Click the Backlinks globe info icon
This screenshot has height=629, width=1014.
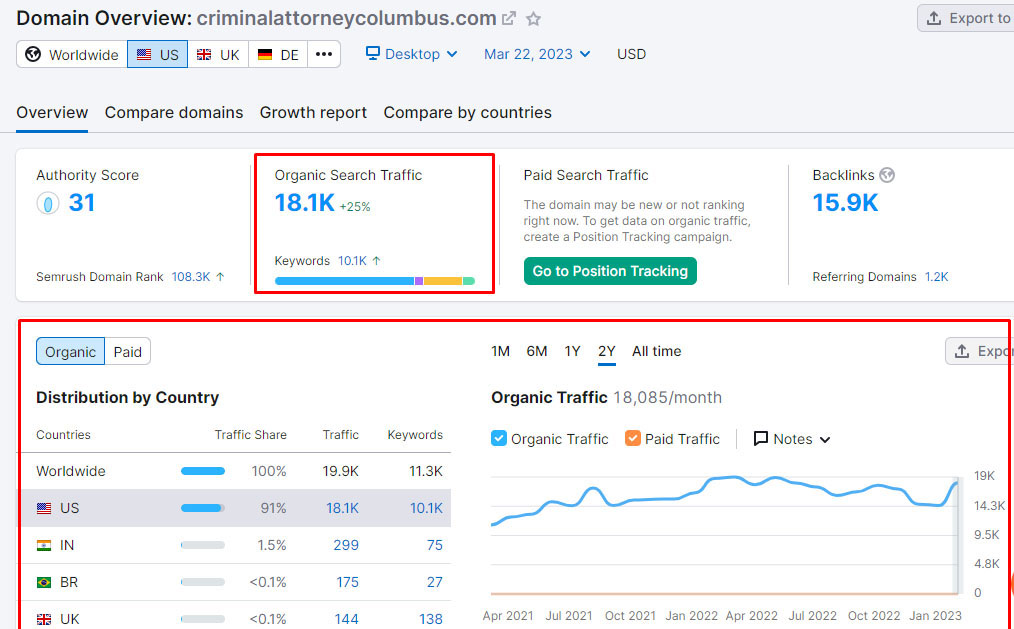(887, 175)
